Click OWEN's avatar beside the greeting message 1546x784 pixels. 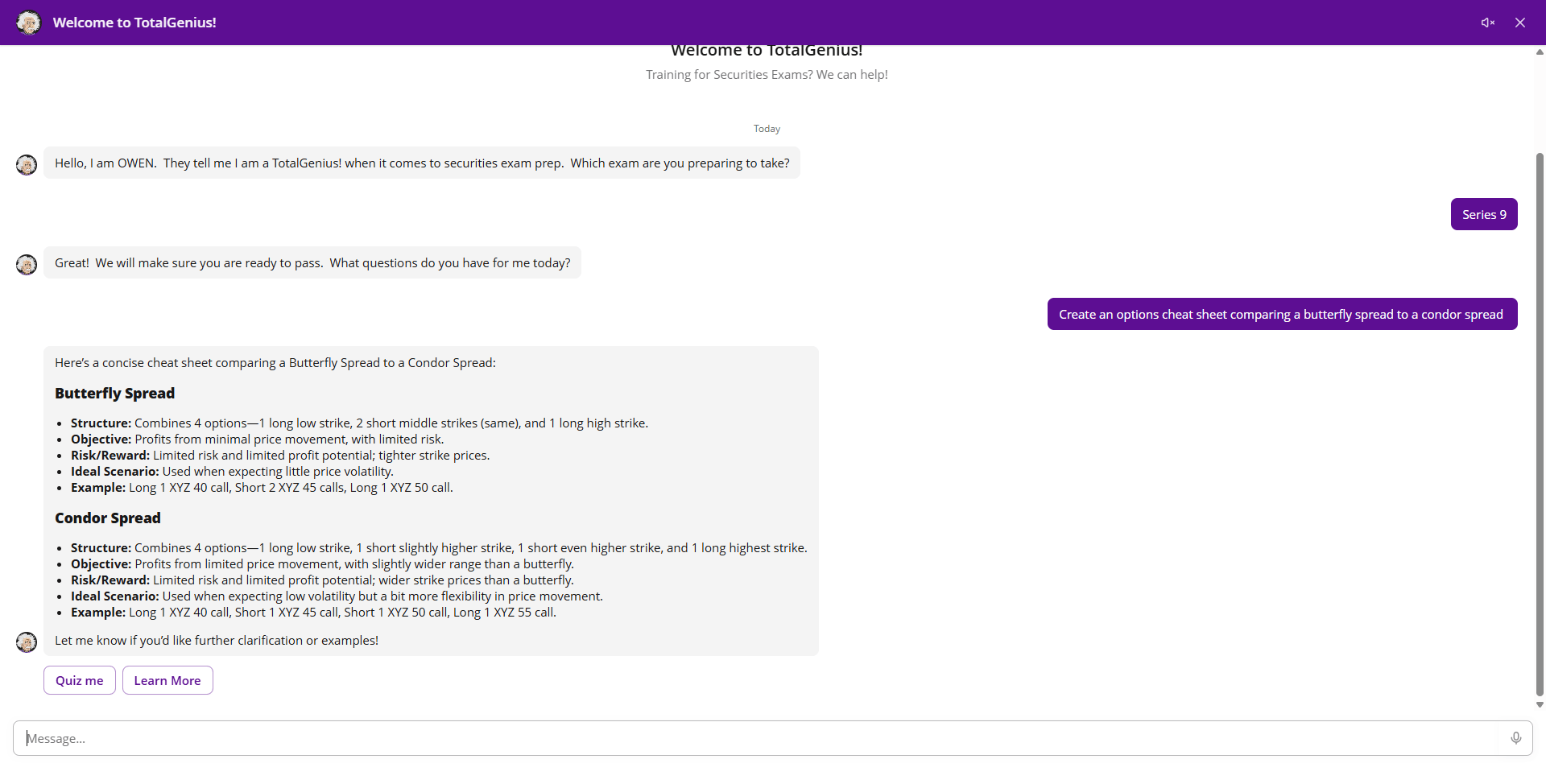click(x=27, y=165)
